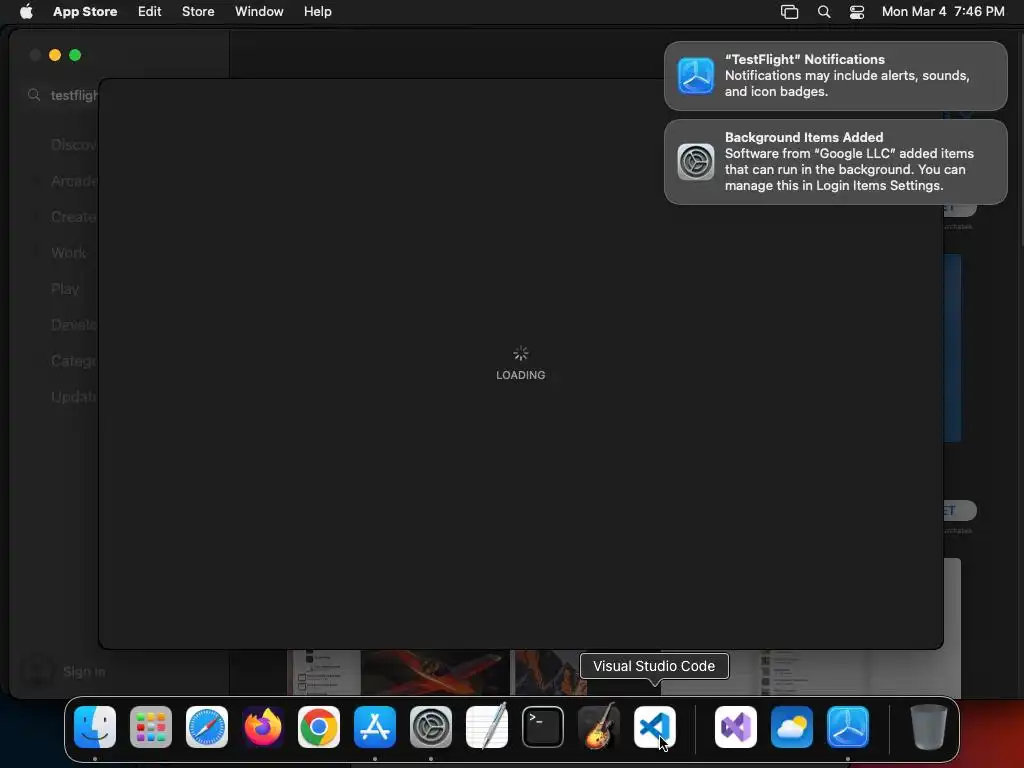Screen dimensions: 1024x768
Task: Open Spotlight search in the menu bar
Action: click(824, 12)
